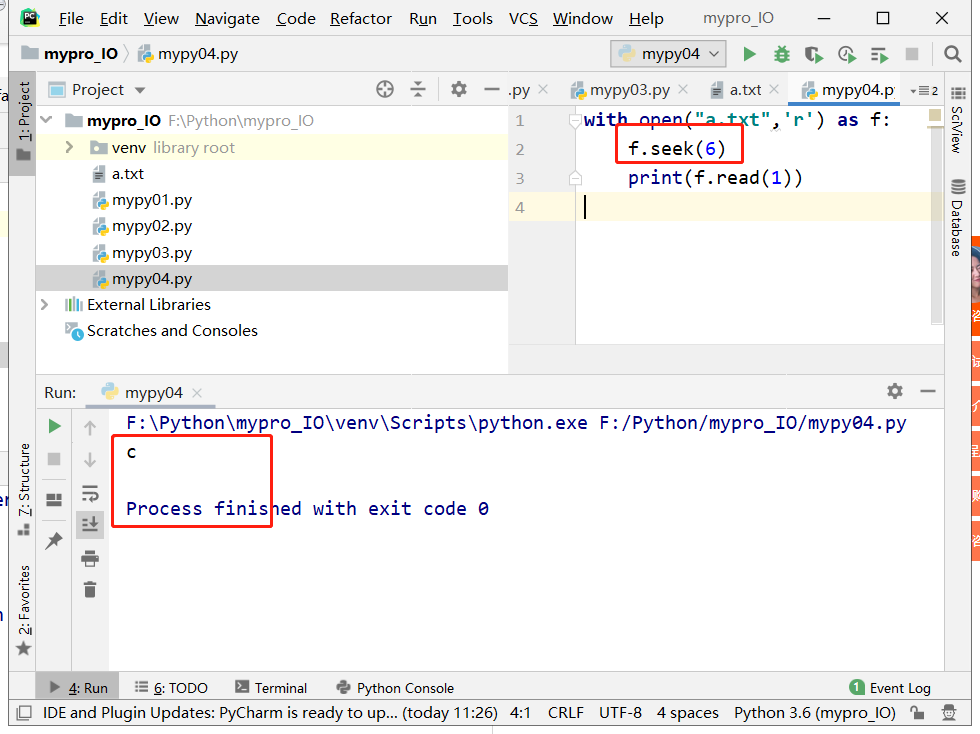Expand External Libraries node
Viewport: 980px width, 734px height.
44,304
